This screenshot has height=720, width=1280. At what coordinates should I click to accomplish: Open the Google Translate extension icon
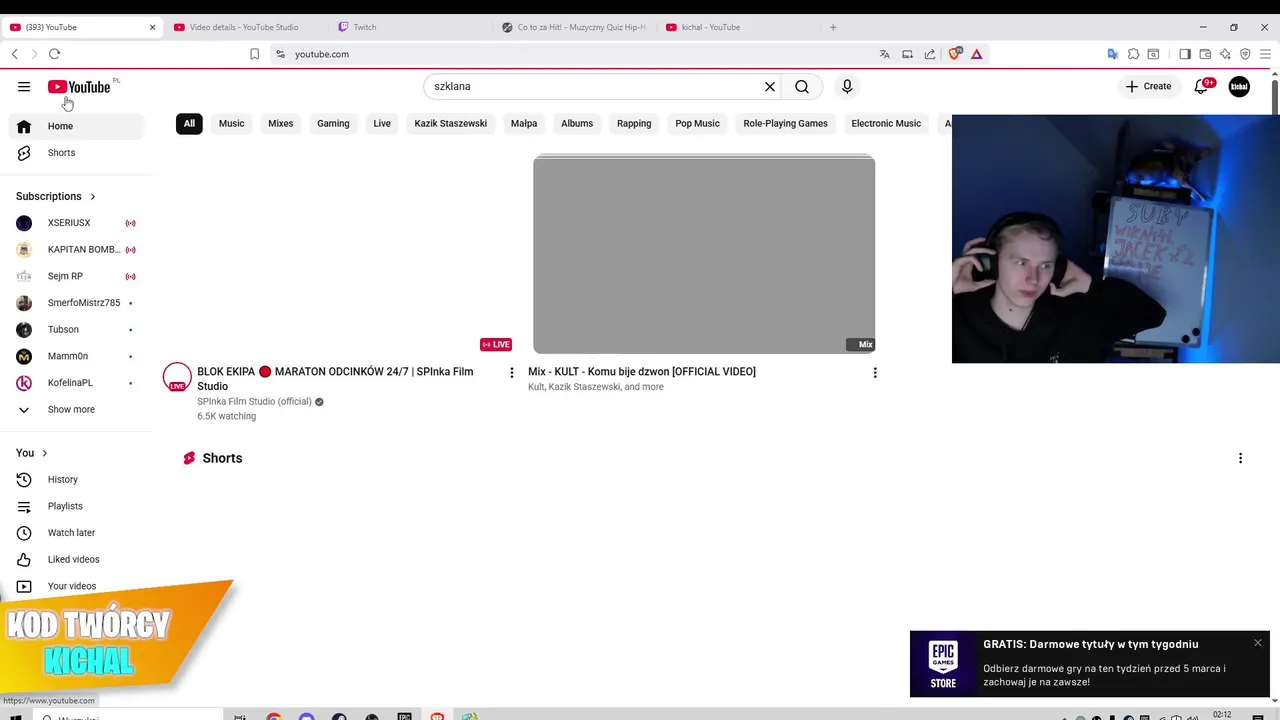click(x=1112, y=54)
